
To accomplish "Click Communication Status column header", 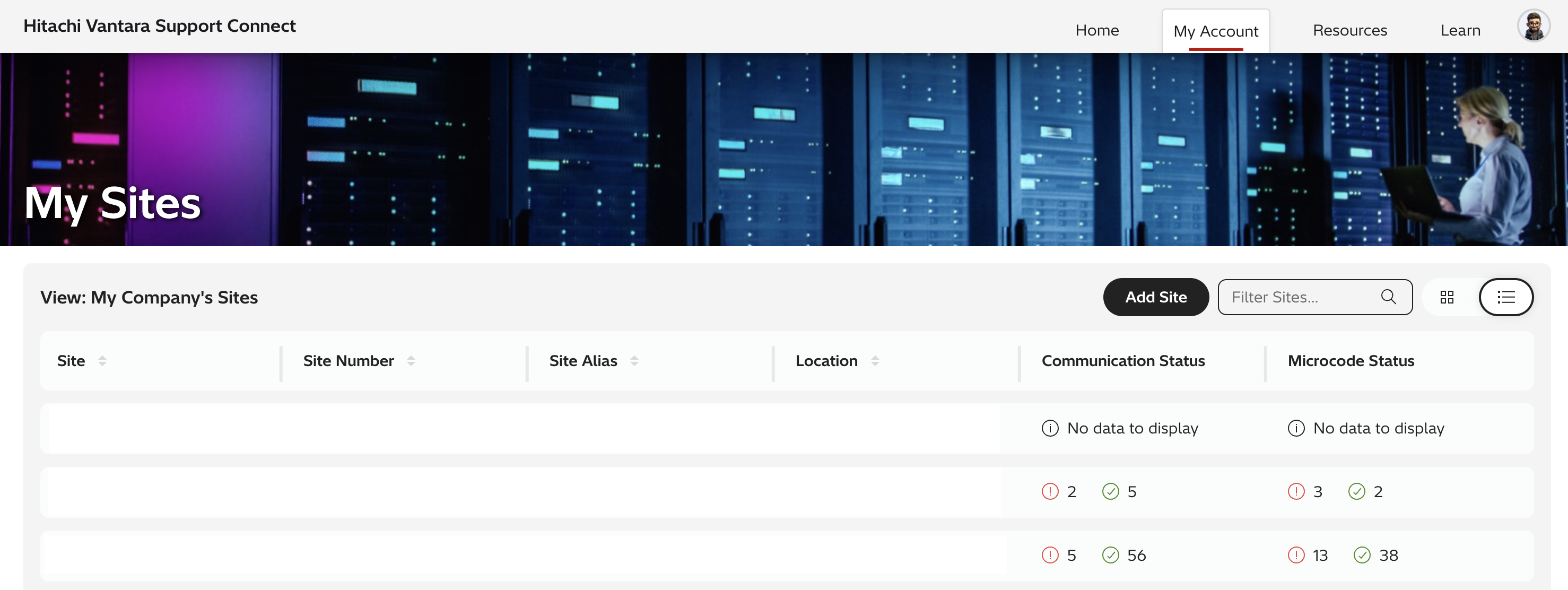I will coord(1123,361).
